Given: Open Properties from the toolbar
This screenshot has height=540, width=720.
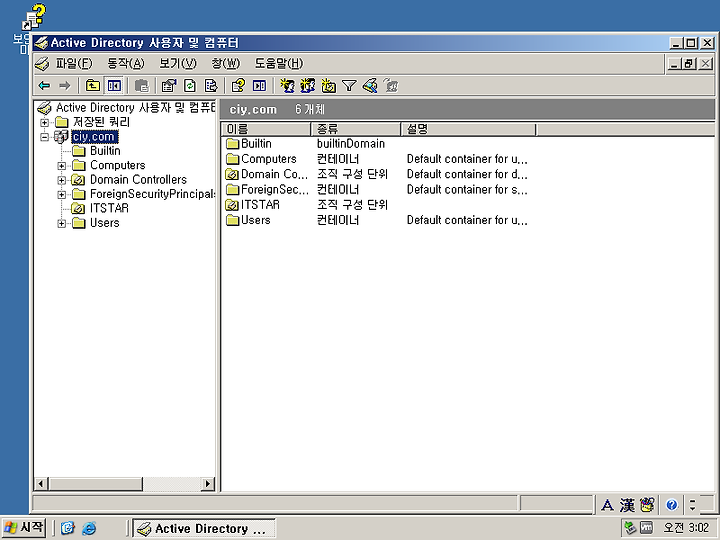Looking at the screenshot, I should [x=169, y=85].
